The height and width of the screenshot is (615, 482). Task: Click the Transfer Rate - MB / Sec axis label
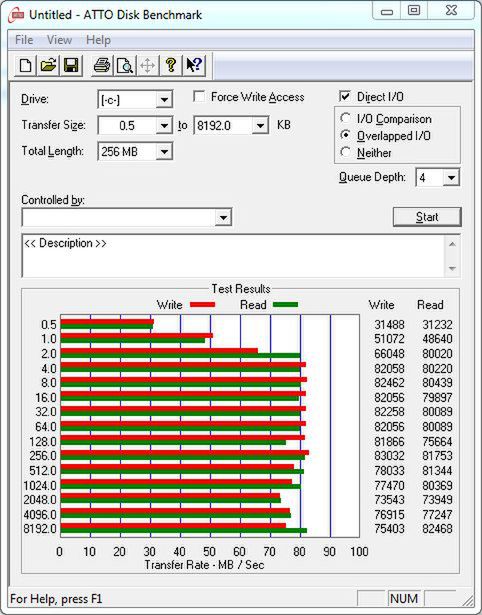(204, 565)
